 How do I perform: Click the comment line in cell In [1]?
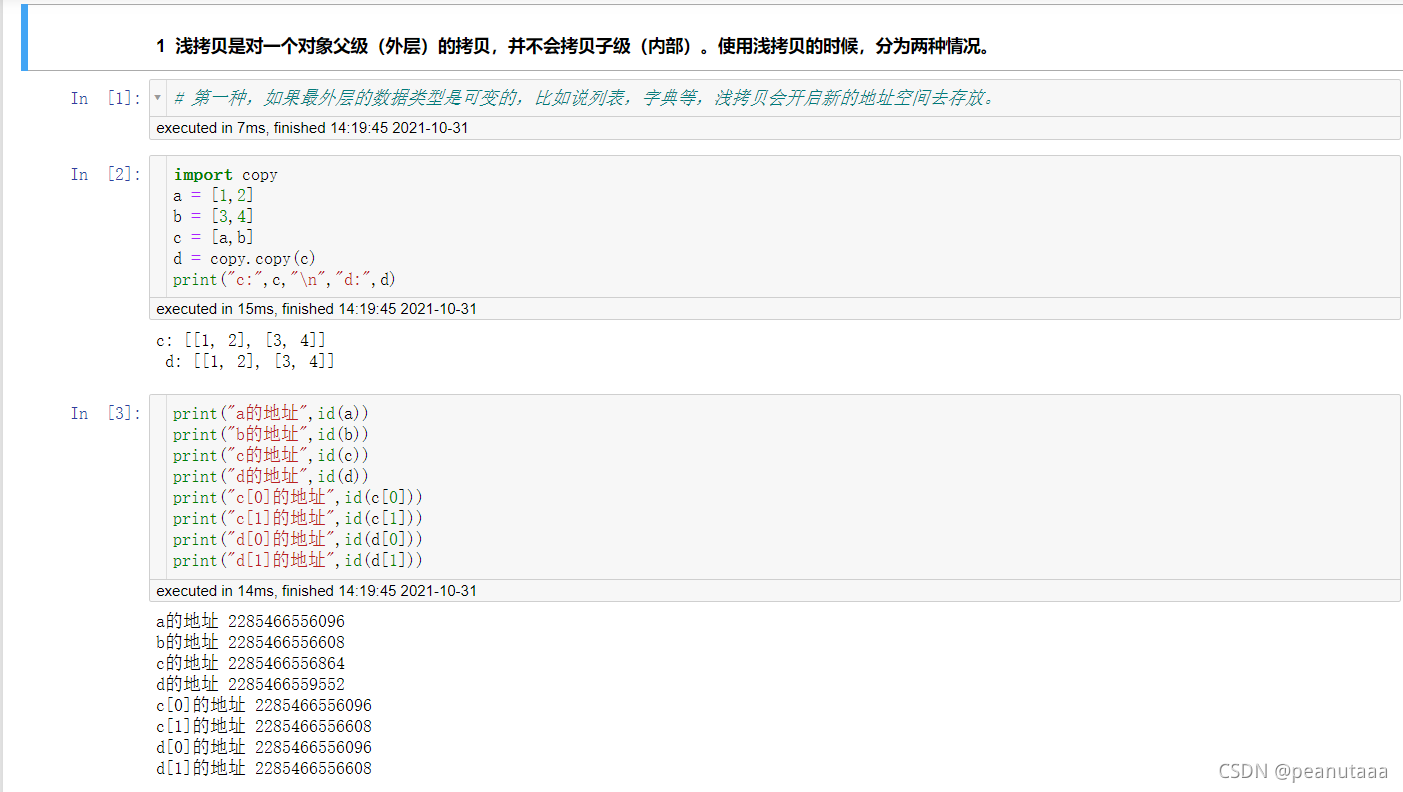585,98
